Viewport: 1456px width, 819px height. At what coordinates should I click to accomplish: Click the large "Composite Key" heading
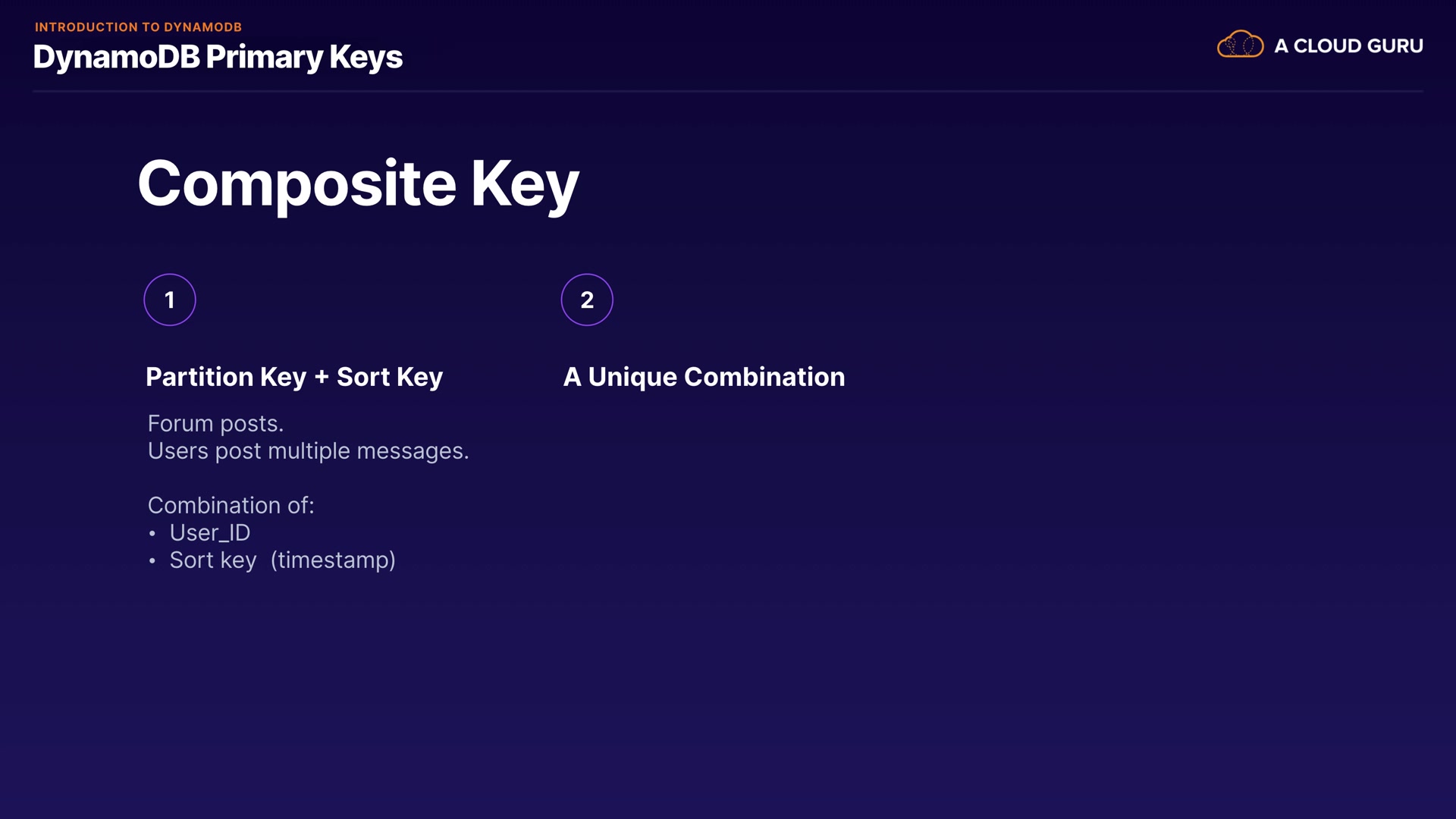tap(358, 184)
